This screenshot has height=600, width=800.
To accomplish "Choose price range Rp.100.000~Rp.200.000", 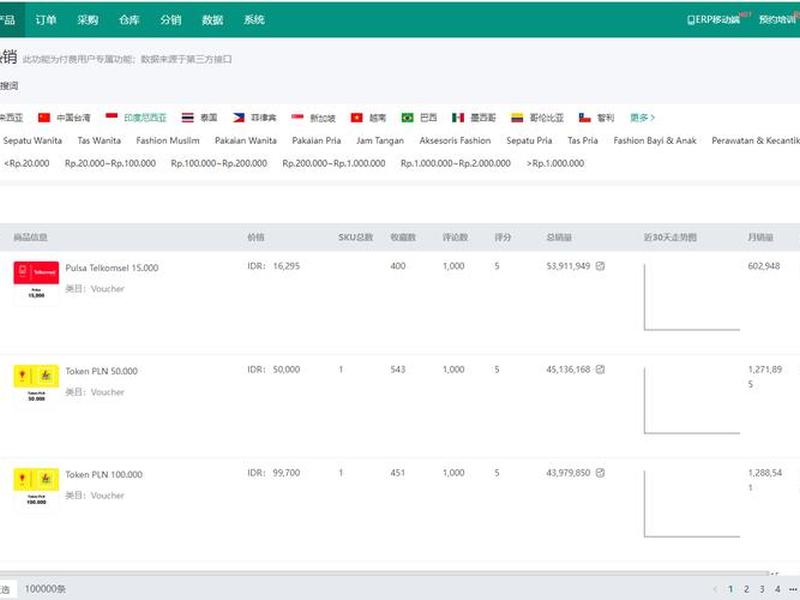I will tap(219, 163).
